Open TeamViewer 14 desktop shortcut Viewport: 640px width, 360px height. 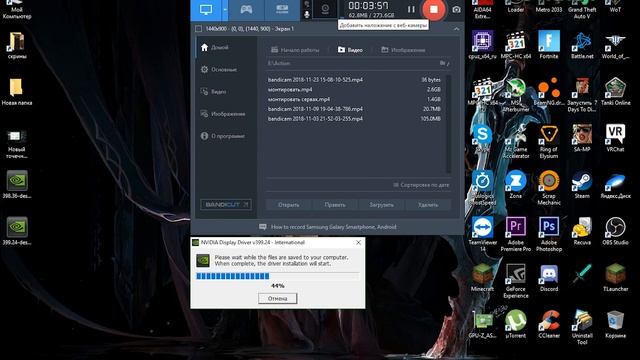[482, 234]
